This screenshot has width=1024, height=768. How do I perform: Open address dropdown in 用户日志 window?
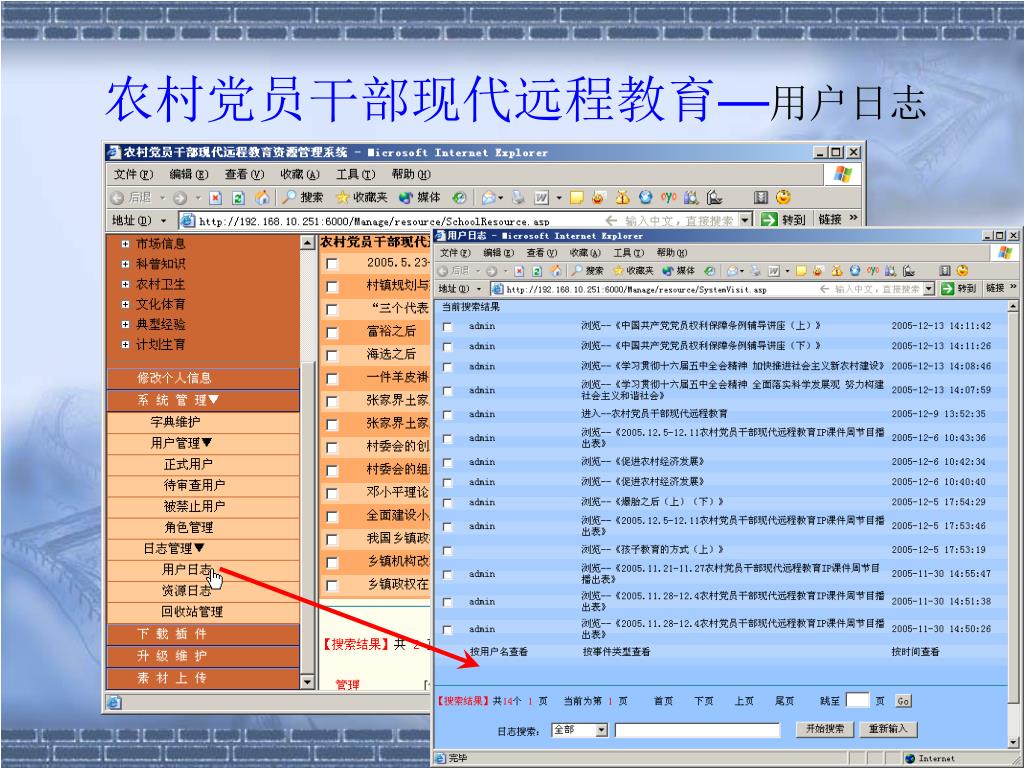pyautogui.click(x=929, y=289)
